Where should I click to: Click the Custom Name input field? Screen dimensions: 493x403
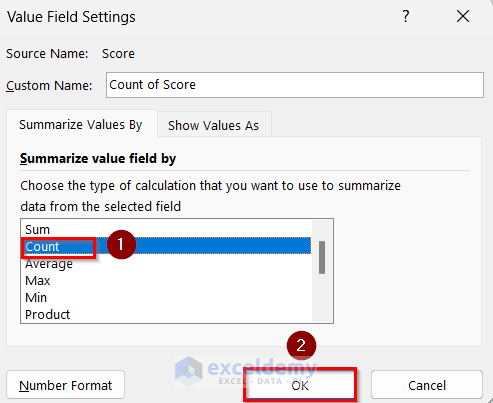[x=295, y=85]
